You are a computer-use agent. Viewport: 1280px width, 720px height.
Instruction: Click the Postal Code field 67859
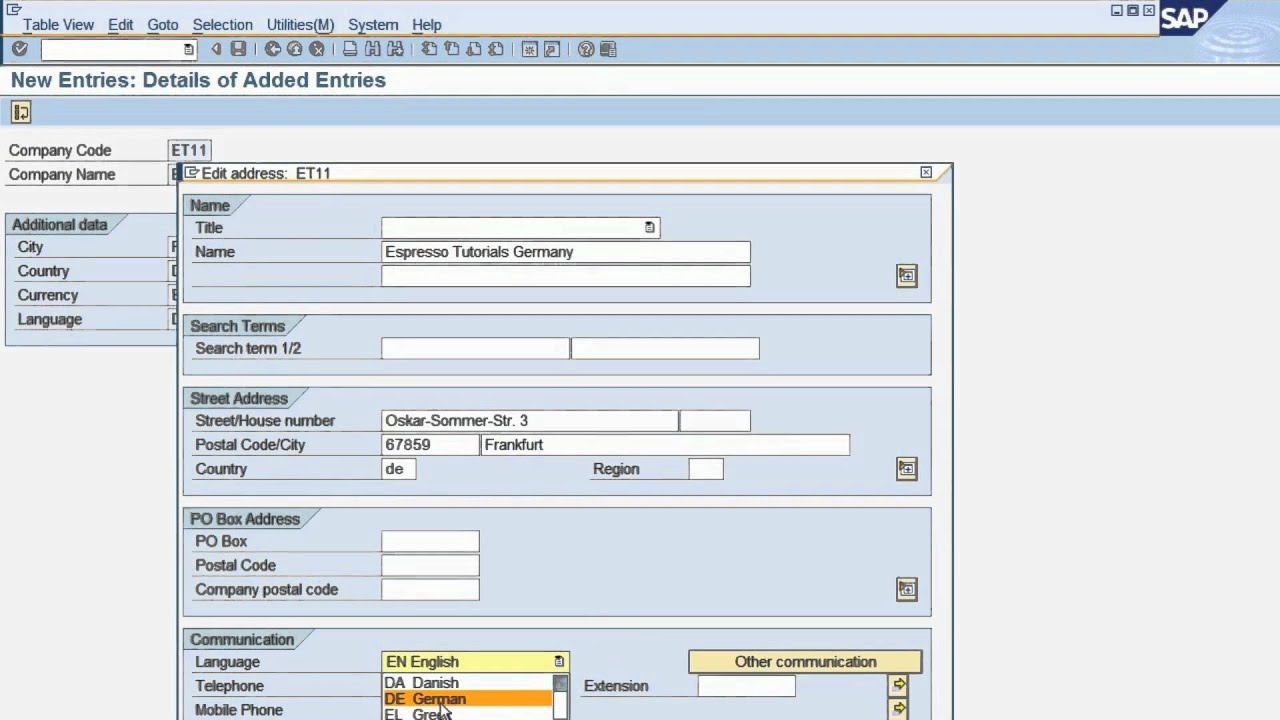(430, 445)
